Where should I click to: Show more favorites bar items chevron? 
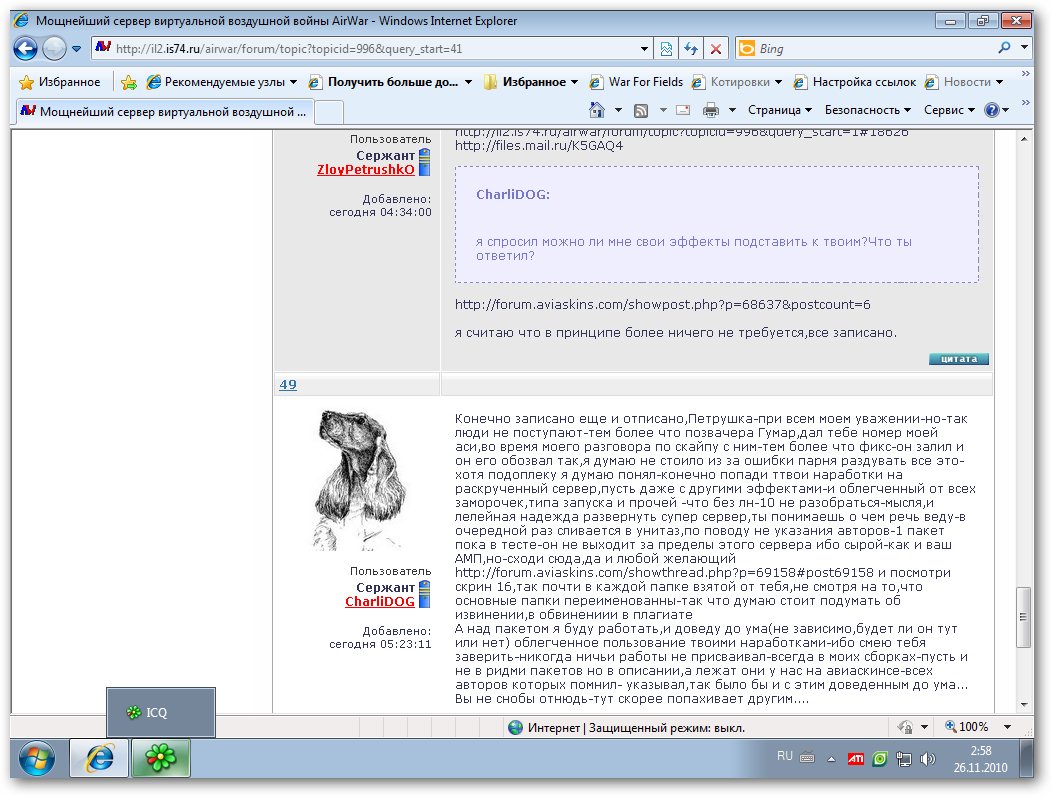tap(1025, 73)
